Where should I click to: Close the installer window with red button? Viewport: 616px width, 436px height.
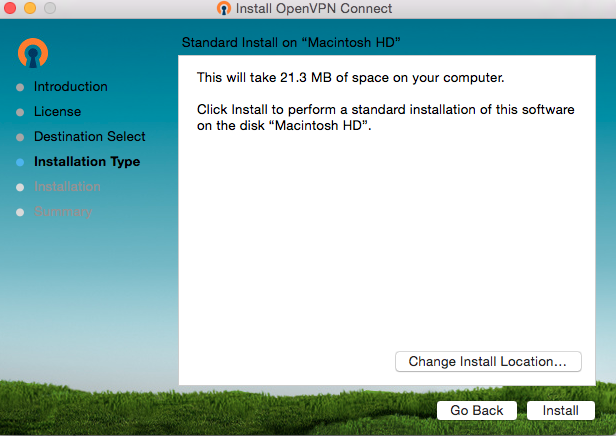9,8
